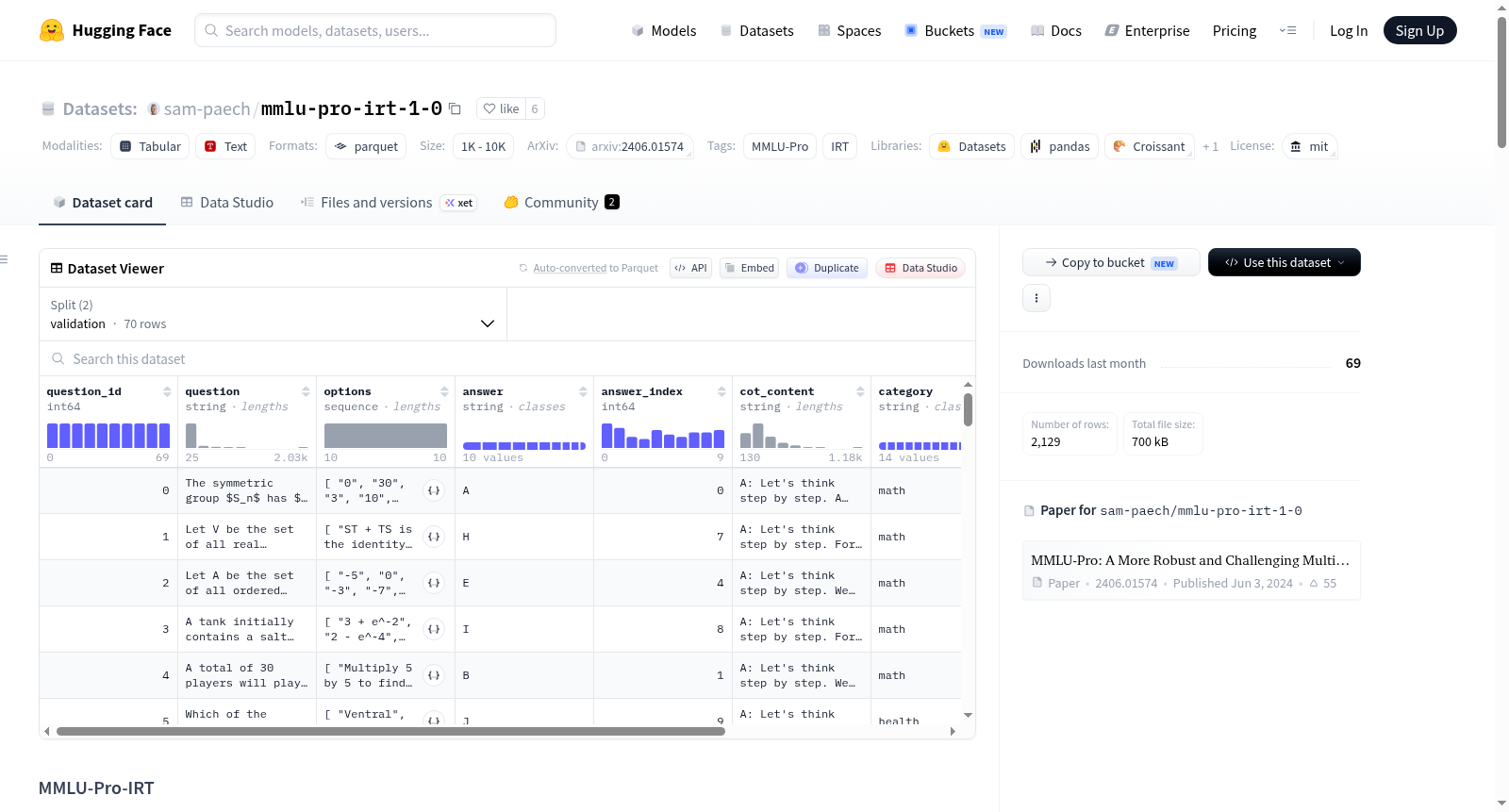Sort by the options column arrows

pyautogui.click(x=444, y=391)
